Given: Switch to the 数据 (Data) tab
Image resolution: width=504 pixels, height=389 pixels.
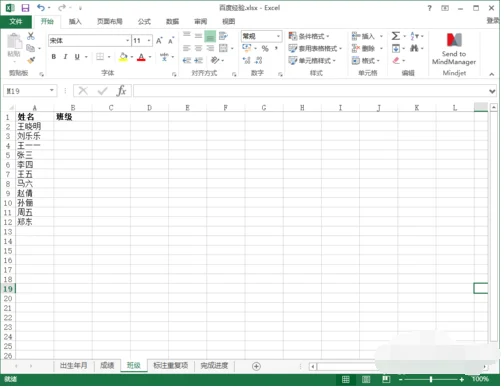Looking at the screenshot, I should [173, 22].
